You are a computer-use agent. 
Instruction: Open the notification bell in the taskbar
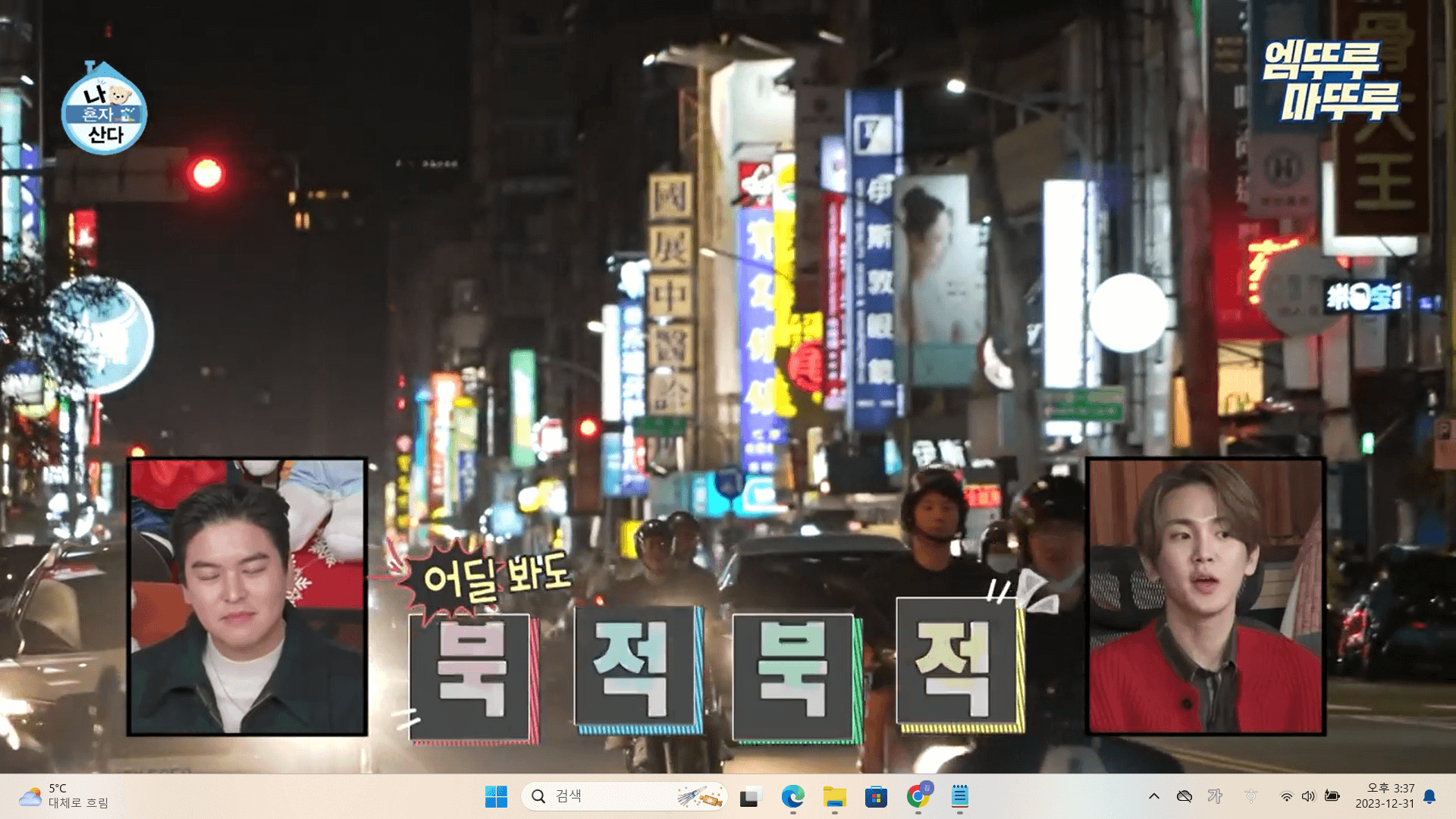(x=1429, y=796)
